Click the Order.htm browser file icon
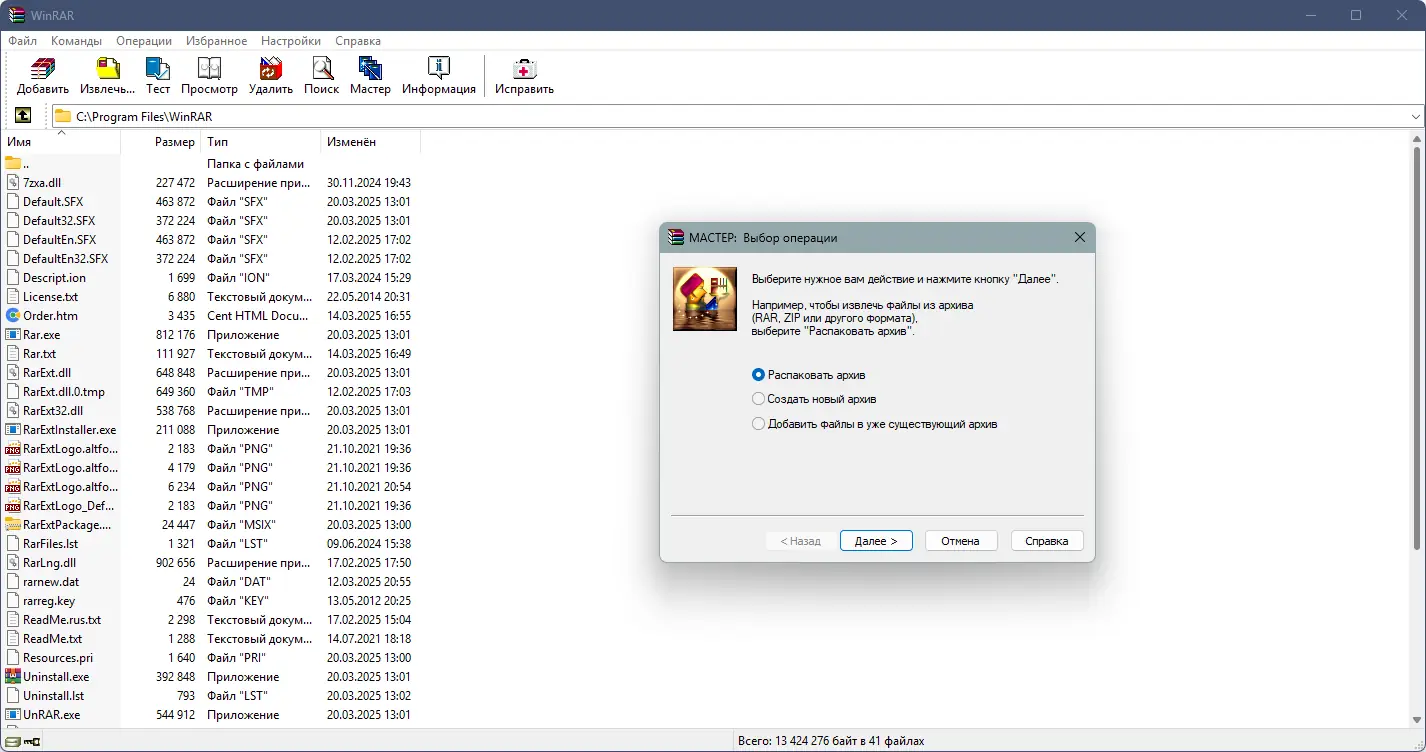1426x752 pixels. (13, 316)
